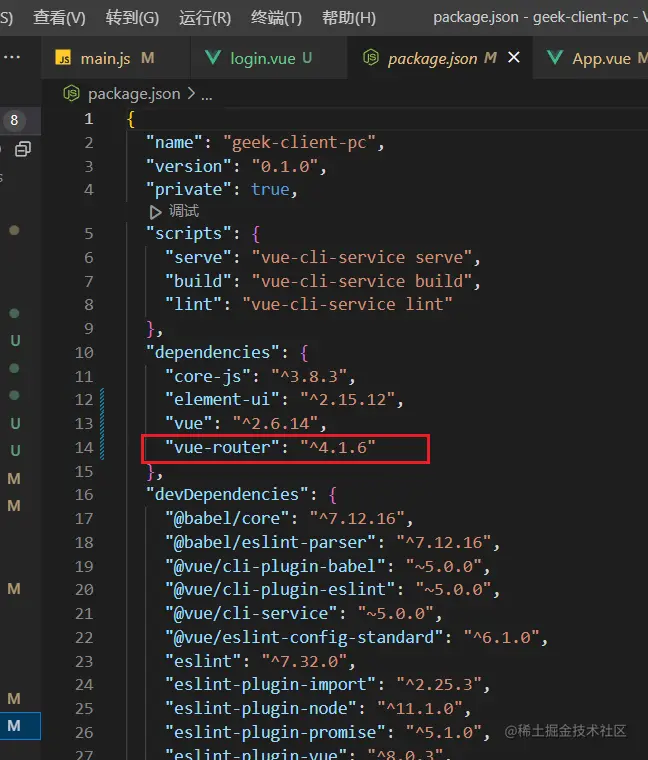Click the "^4.1.6" version string

[x=338, y=447]
